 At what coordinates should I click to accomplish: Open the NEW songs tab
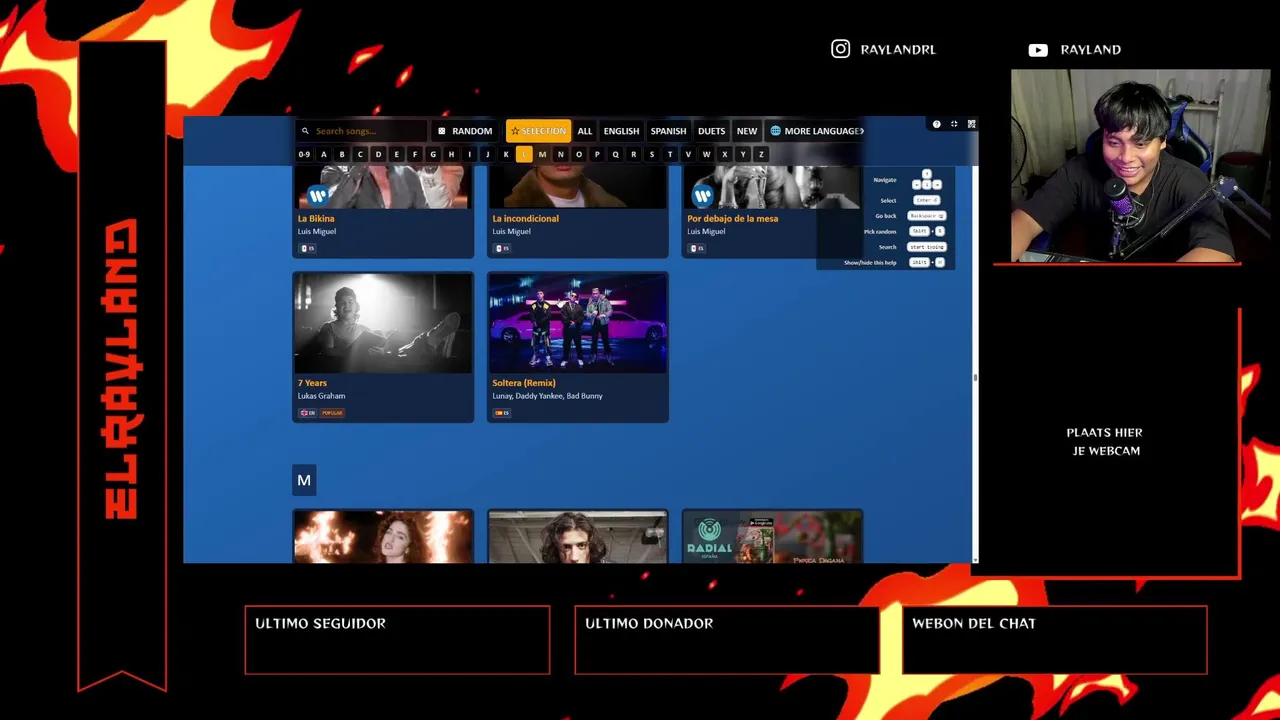click(747, 131)
